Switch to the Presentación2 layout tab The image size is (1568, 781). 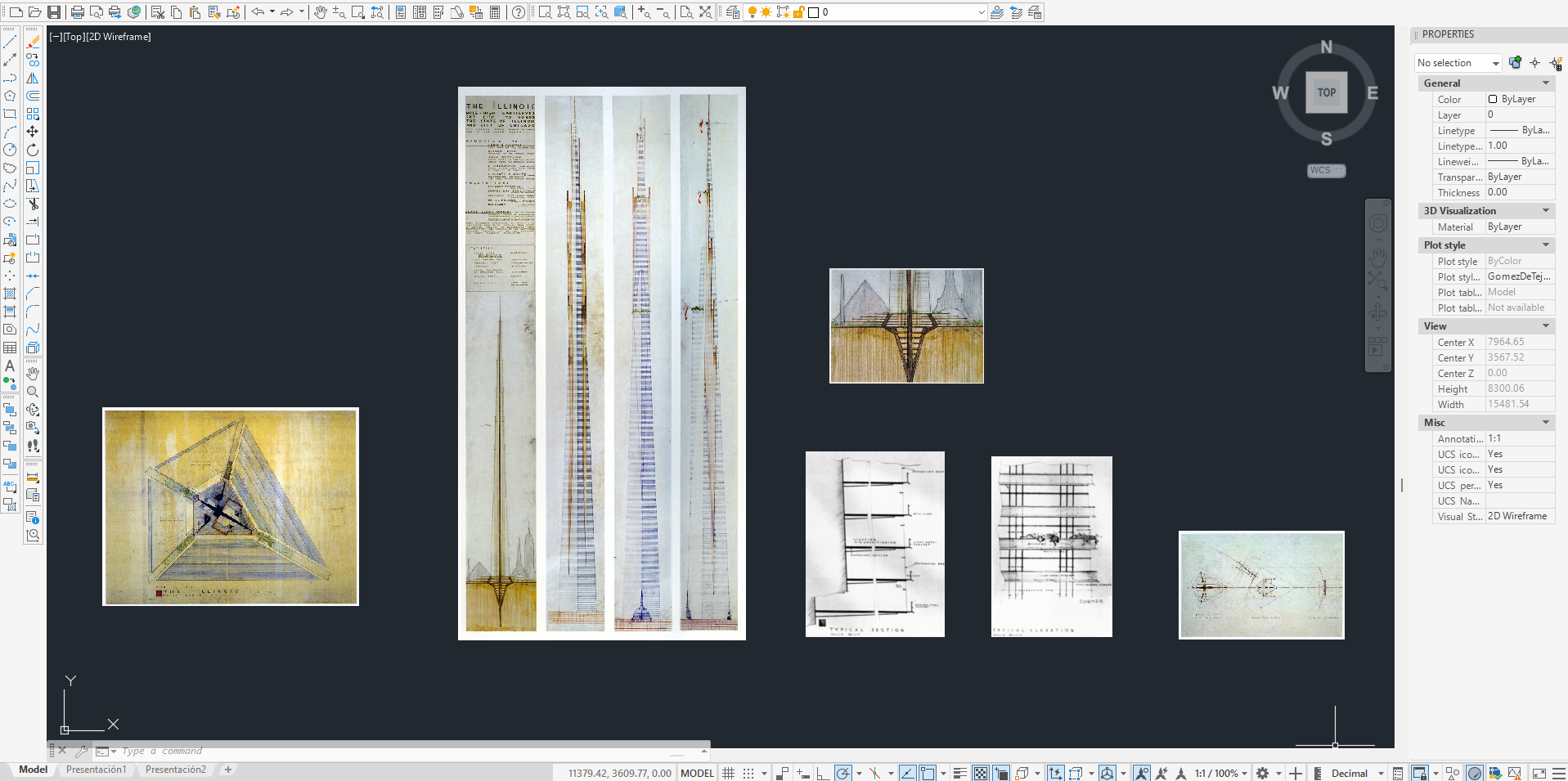point(176,770)
